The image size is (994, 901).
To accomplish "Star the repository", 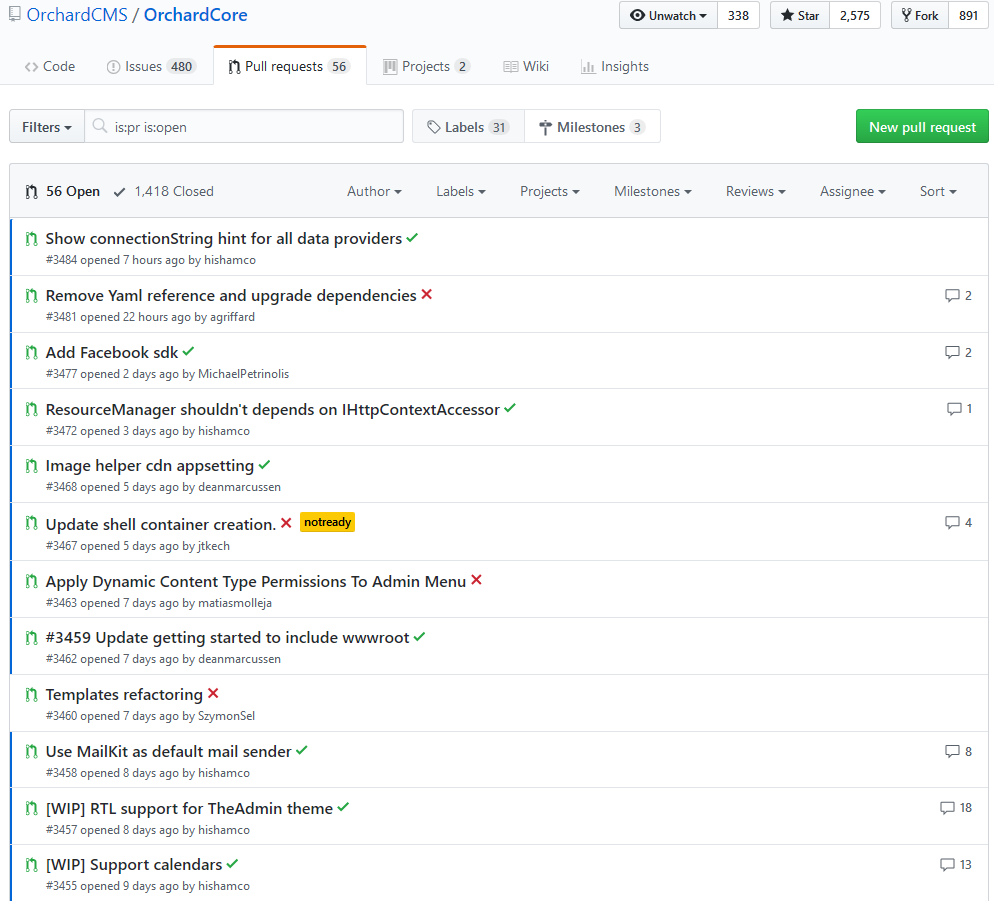I will (x=800, y=15).
